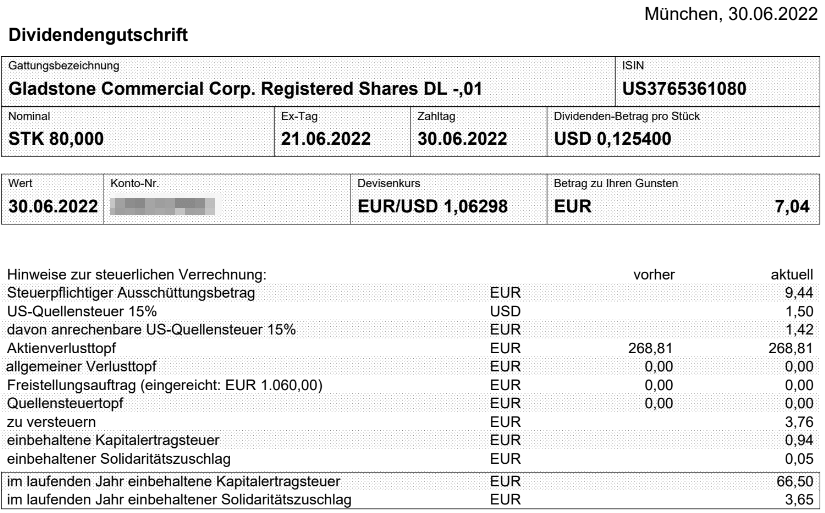Click the einbehaltene Kapitalertragsteuer value 0,94
The width and height of the screenshot is (825, 513).
click(x=799, y=440)
